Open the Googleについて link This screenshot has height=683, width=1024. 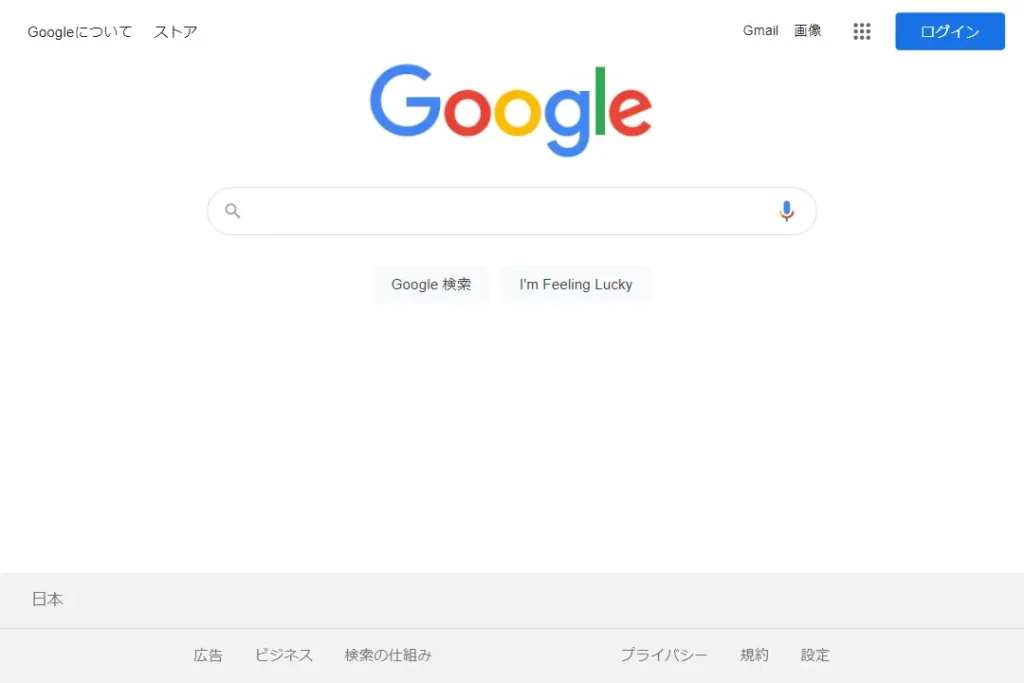click(x=80, y=32)
